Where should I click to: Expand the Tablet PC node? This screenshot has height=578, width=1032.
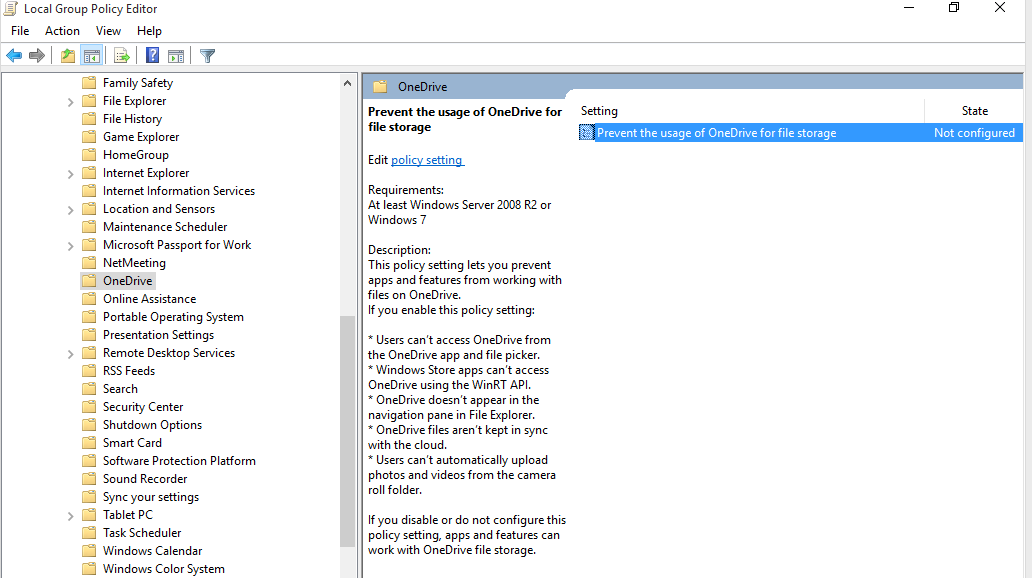point(70,516)
